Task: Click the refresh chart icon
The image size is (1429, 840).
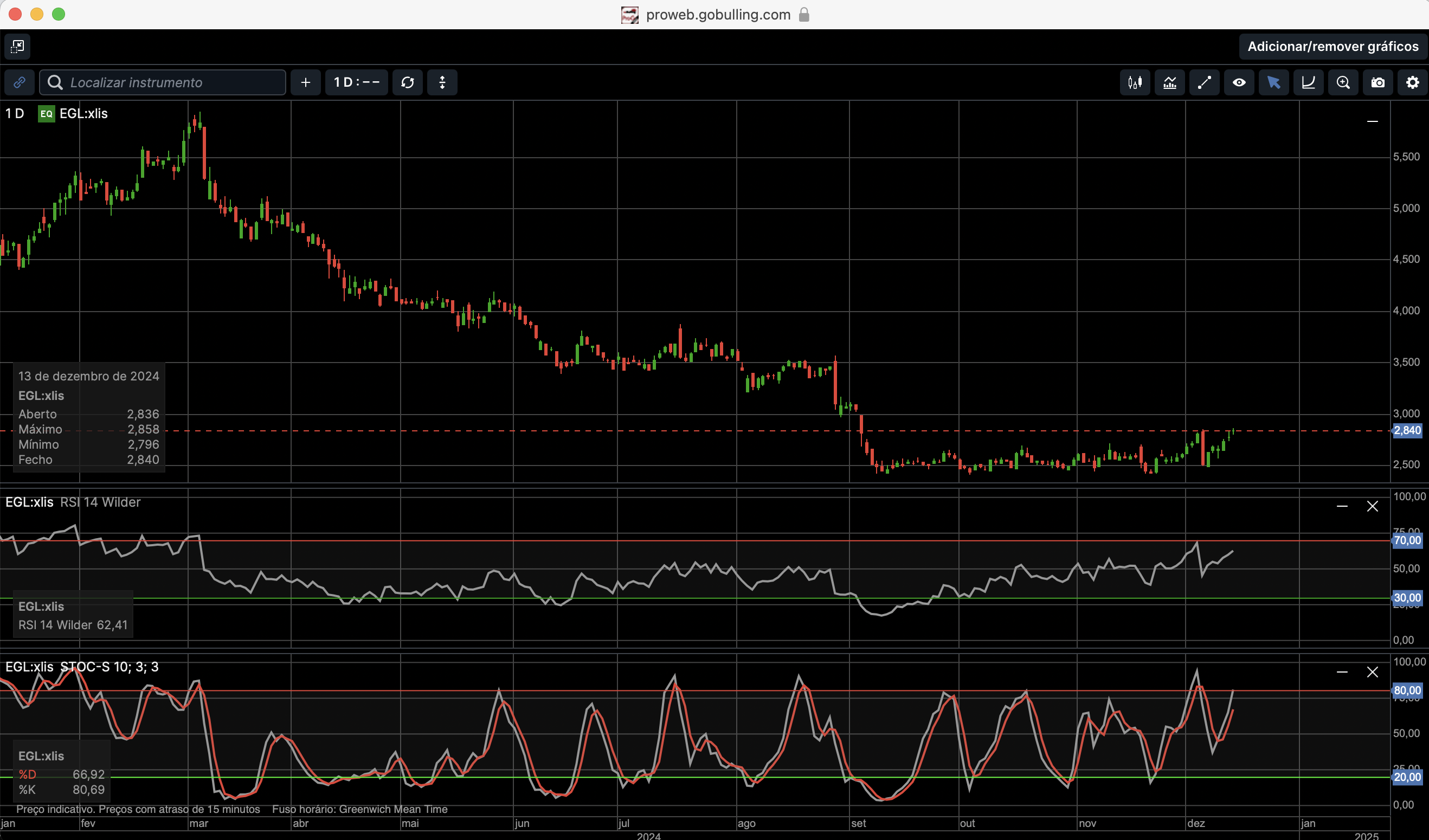Action: tap(407, 83)
